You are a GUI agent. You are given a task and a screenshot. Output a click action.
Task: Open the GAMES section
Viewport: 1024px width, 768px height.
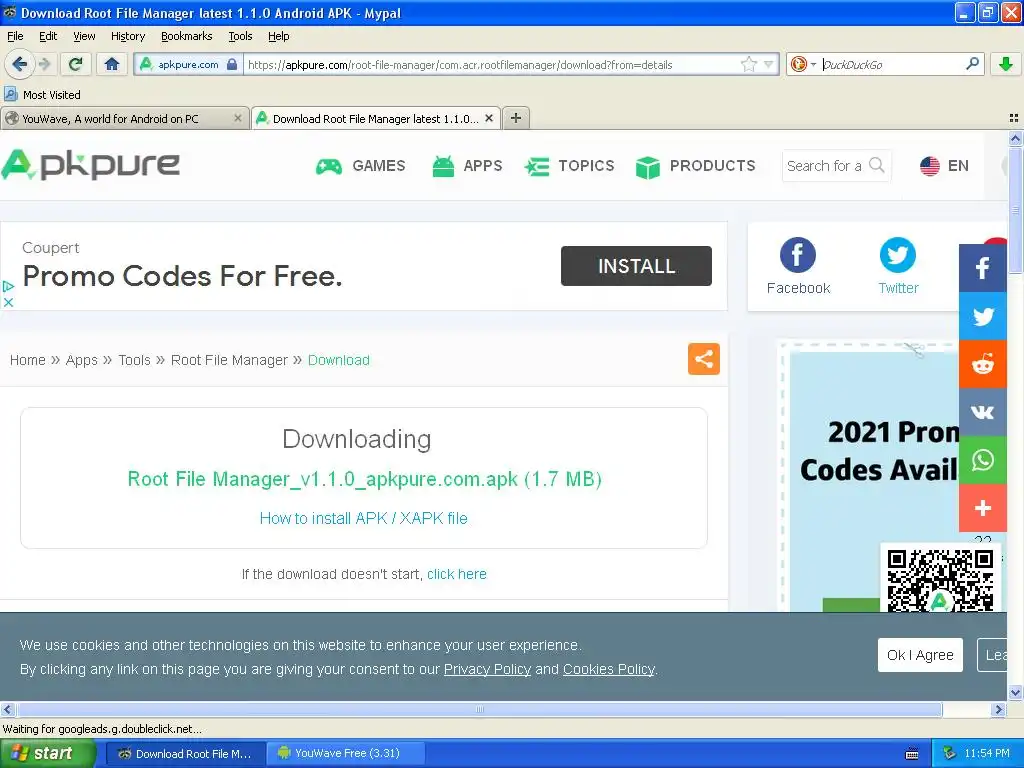[x=360, y=166]
